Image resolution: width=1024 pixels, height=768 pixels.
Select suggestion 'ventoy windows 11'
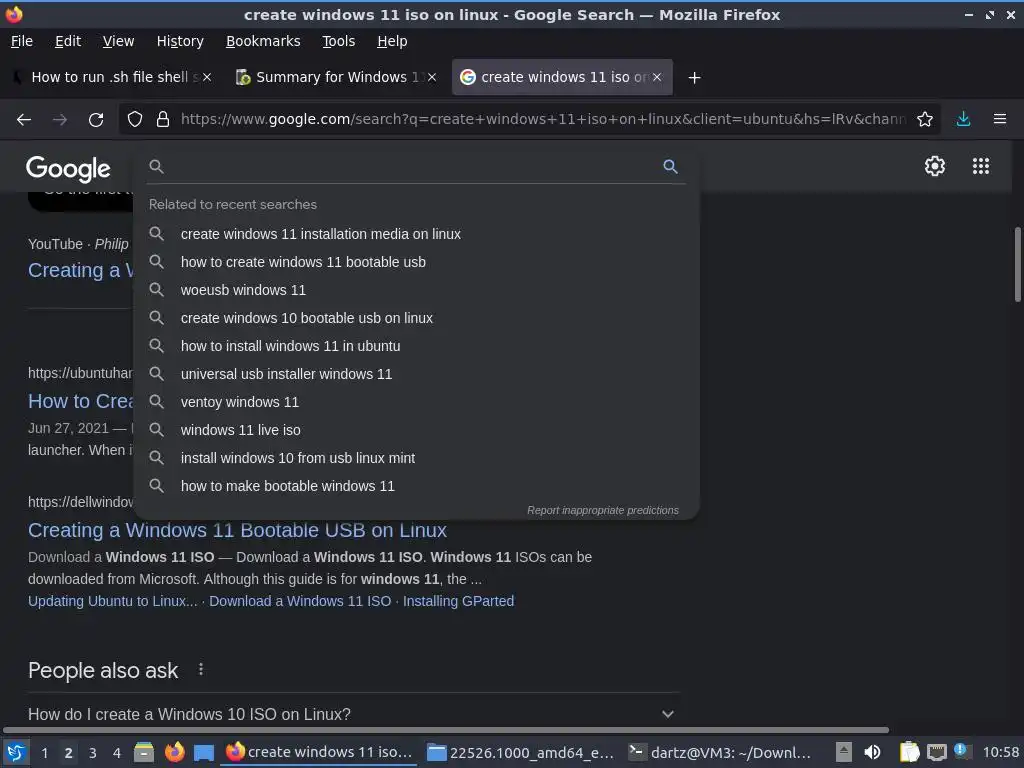click(x=416, y=402)
